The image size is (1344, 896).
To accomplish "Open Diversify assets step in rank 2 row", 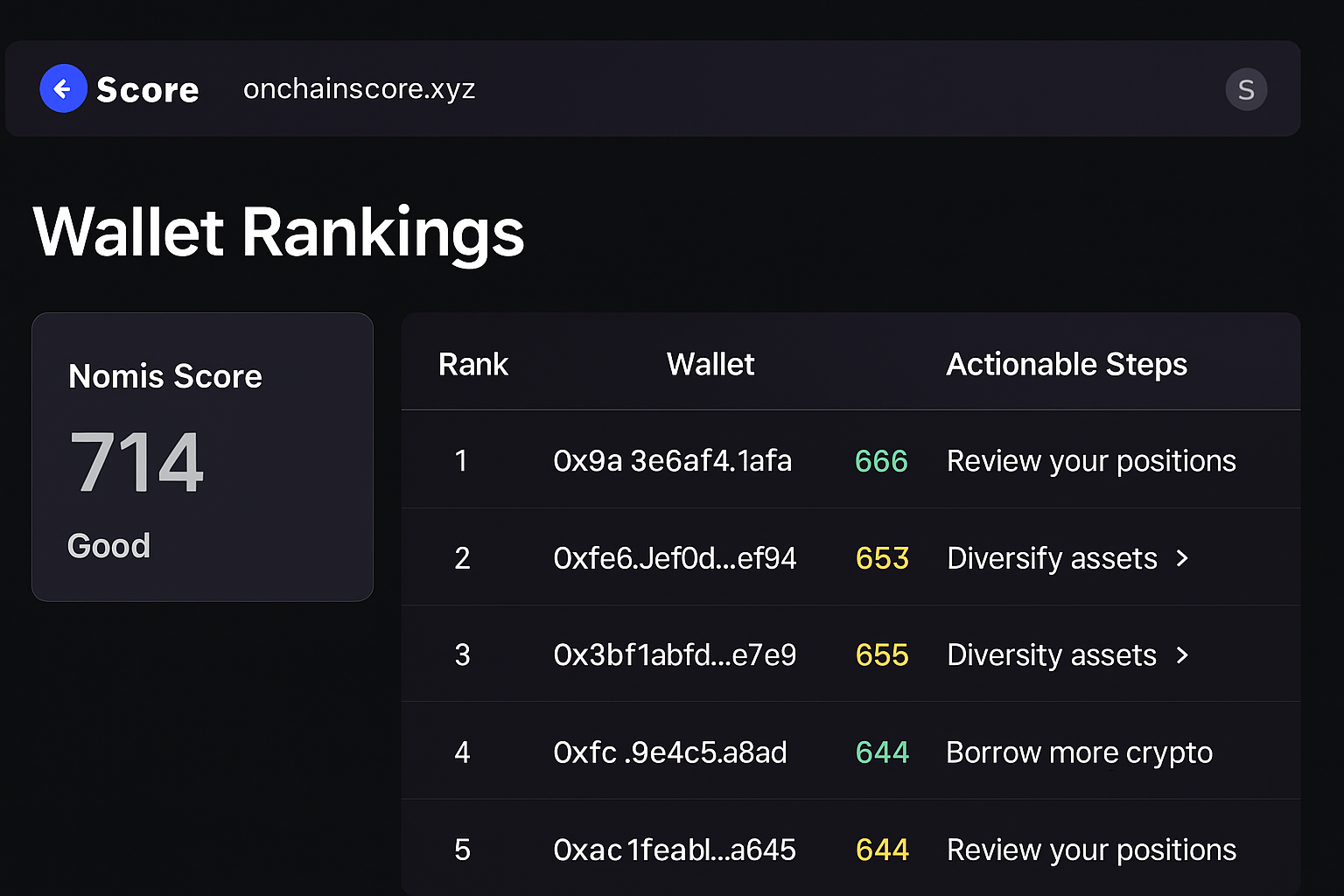I will click(1052, 558).
